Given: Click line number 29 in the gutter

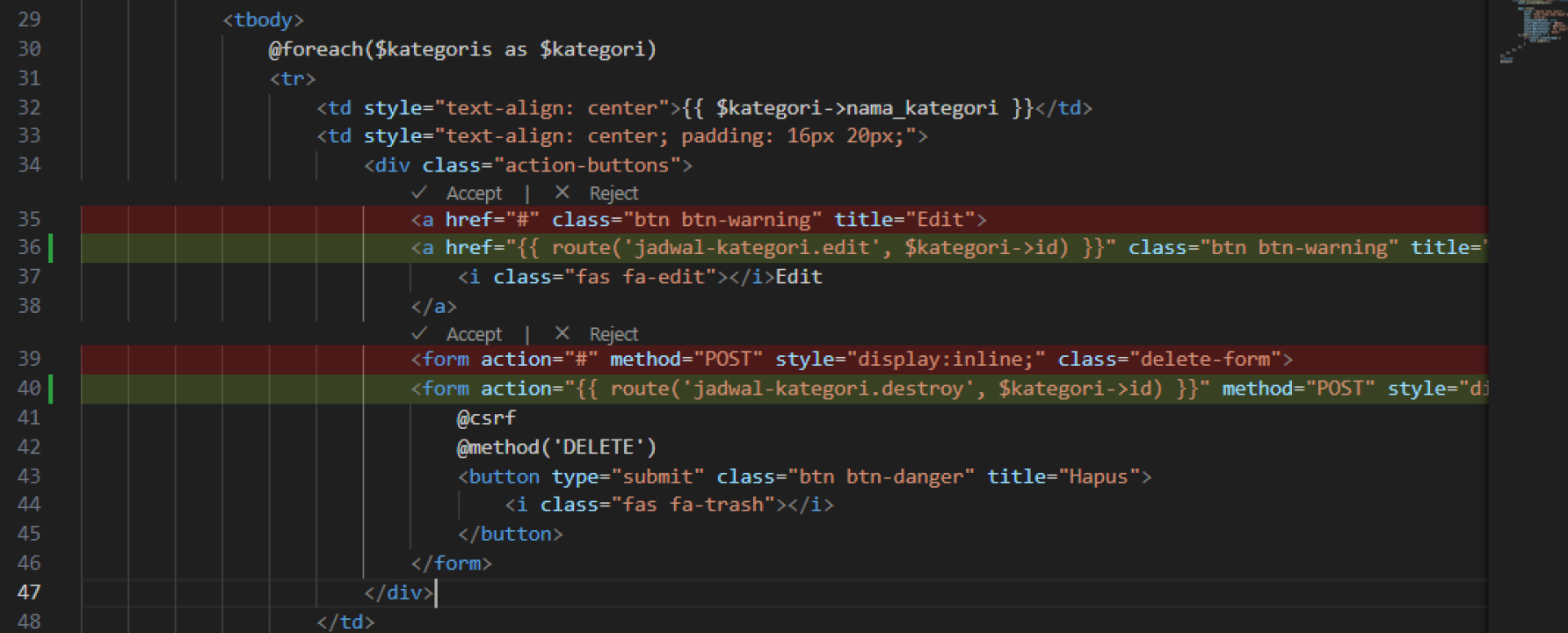Looking at the screenshot, I should coord(29,19).
